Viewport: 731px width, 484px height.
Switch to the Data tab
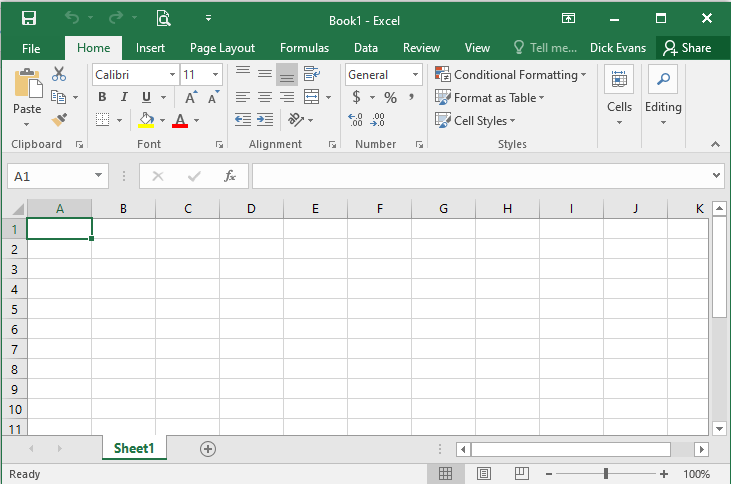point(366,48)
